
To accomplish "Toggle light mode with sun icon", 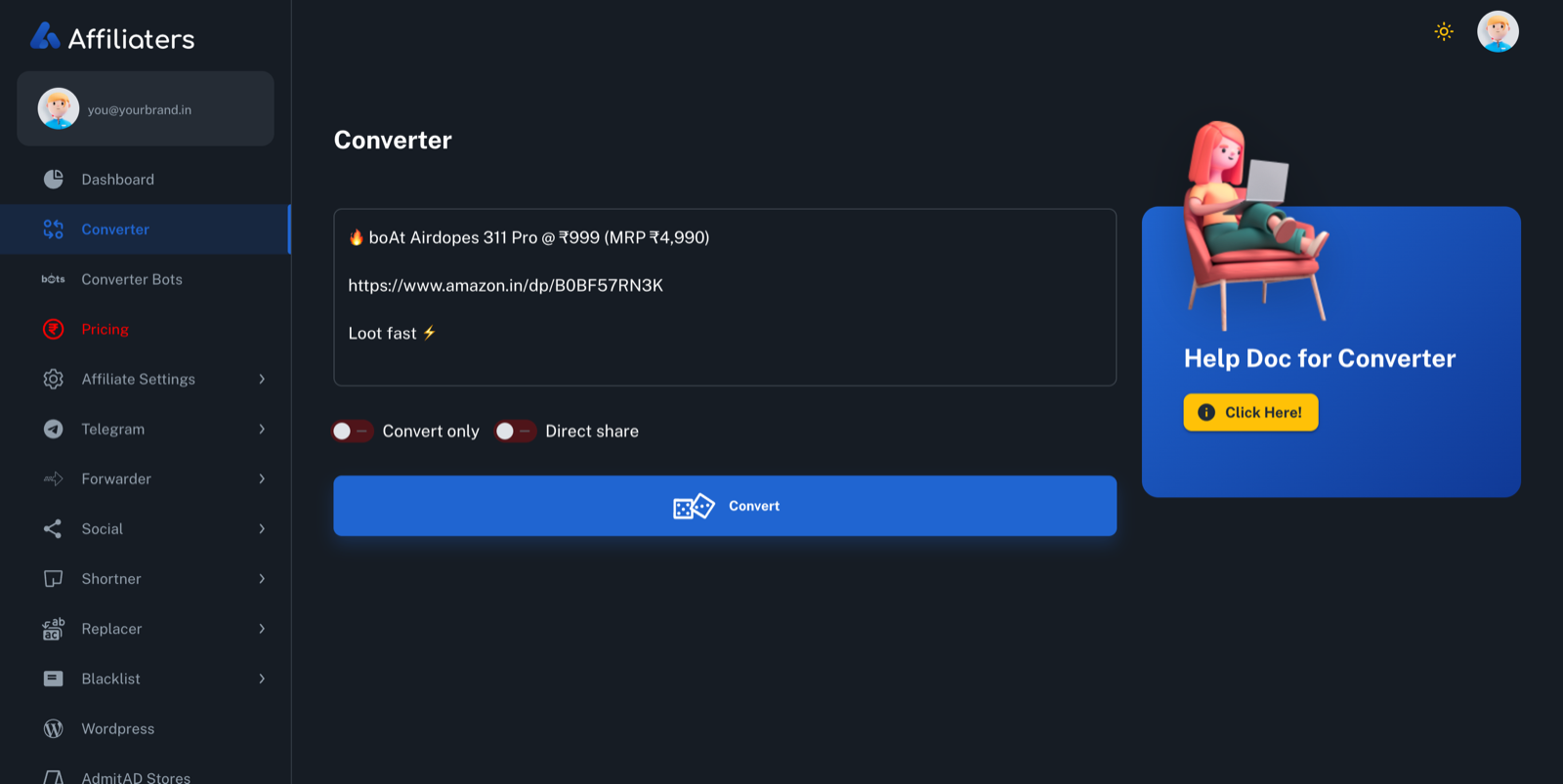I will click(1444, 31).
